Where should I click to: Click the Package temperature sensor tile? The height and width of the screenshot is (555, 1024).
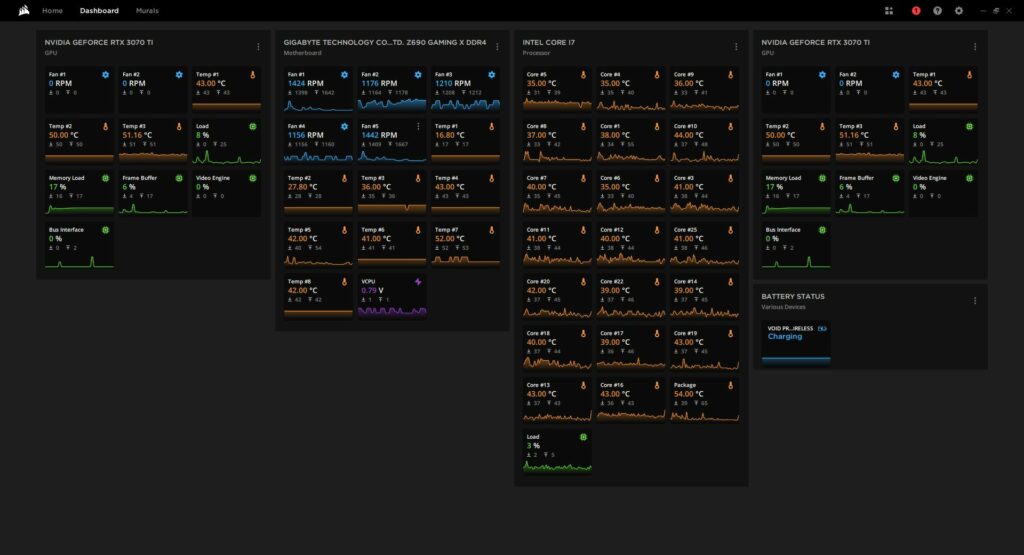point(705,401)
